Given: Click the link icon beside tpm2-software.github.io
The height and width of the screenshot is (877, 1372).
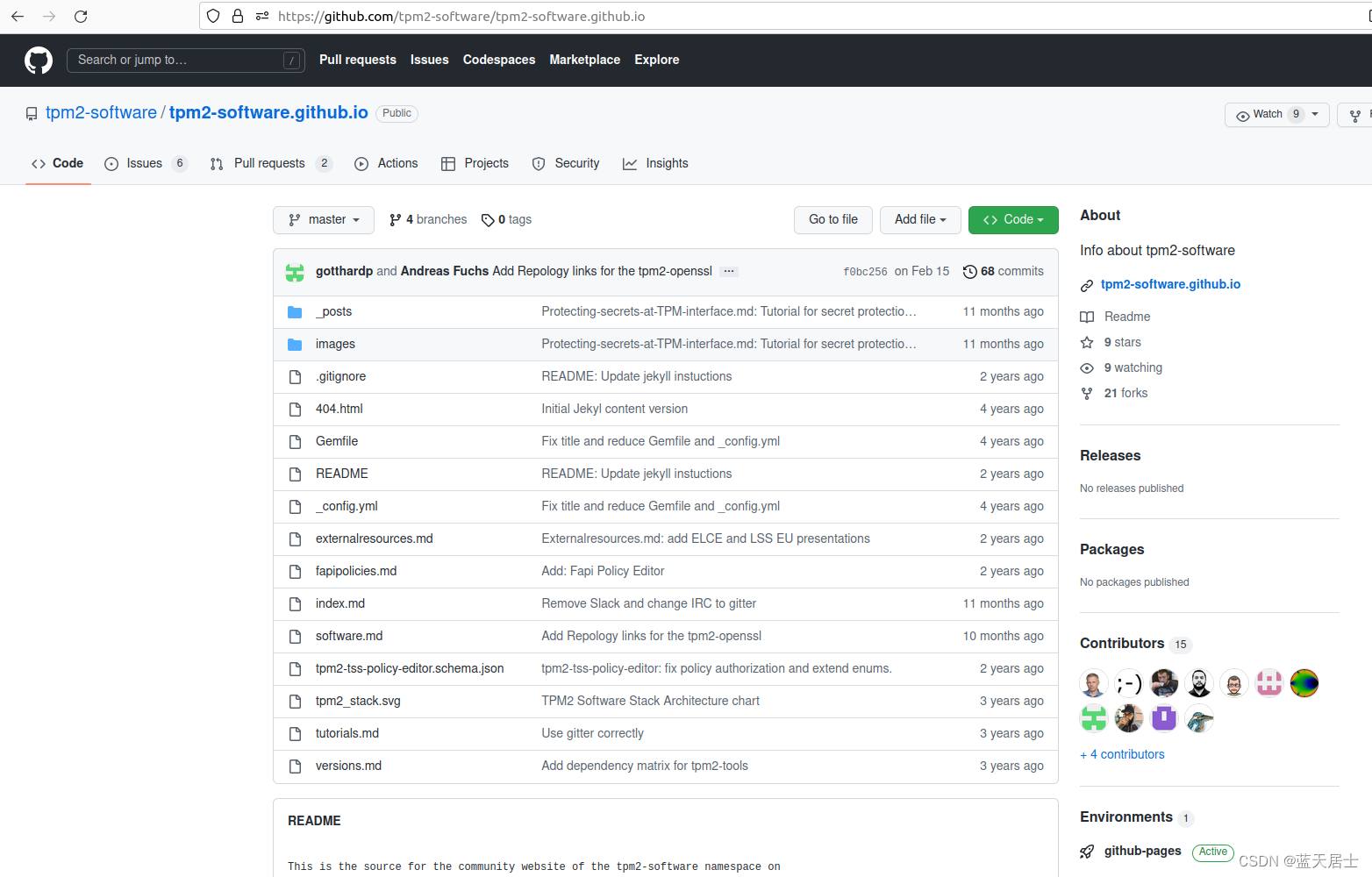Looking at the screenshot, I should 1087,286.
